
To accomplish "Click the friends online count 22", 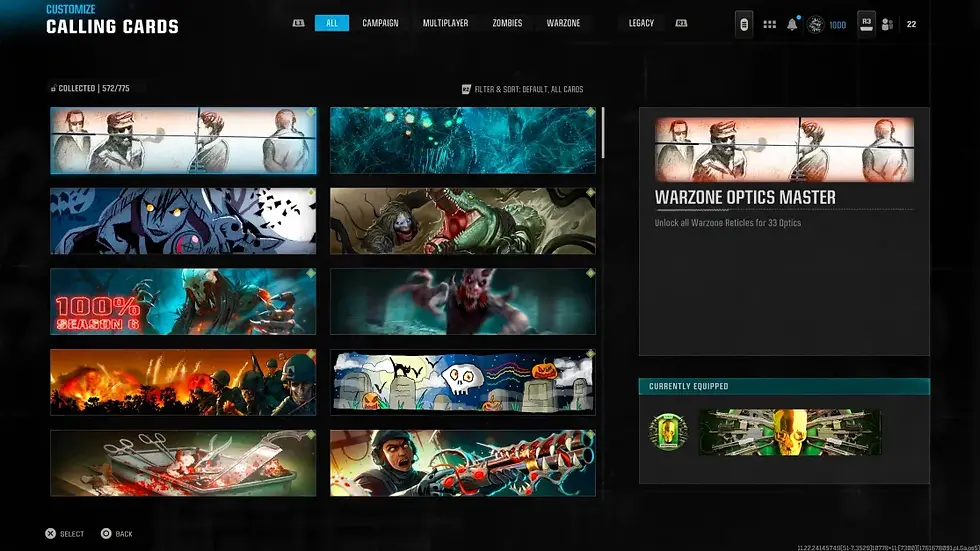I will tap(911, 24).
